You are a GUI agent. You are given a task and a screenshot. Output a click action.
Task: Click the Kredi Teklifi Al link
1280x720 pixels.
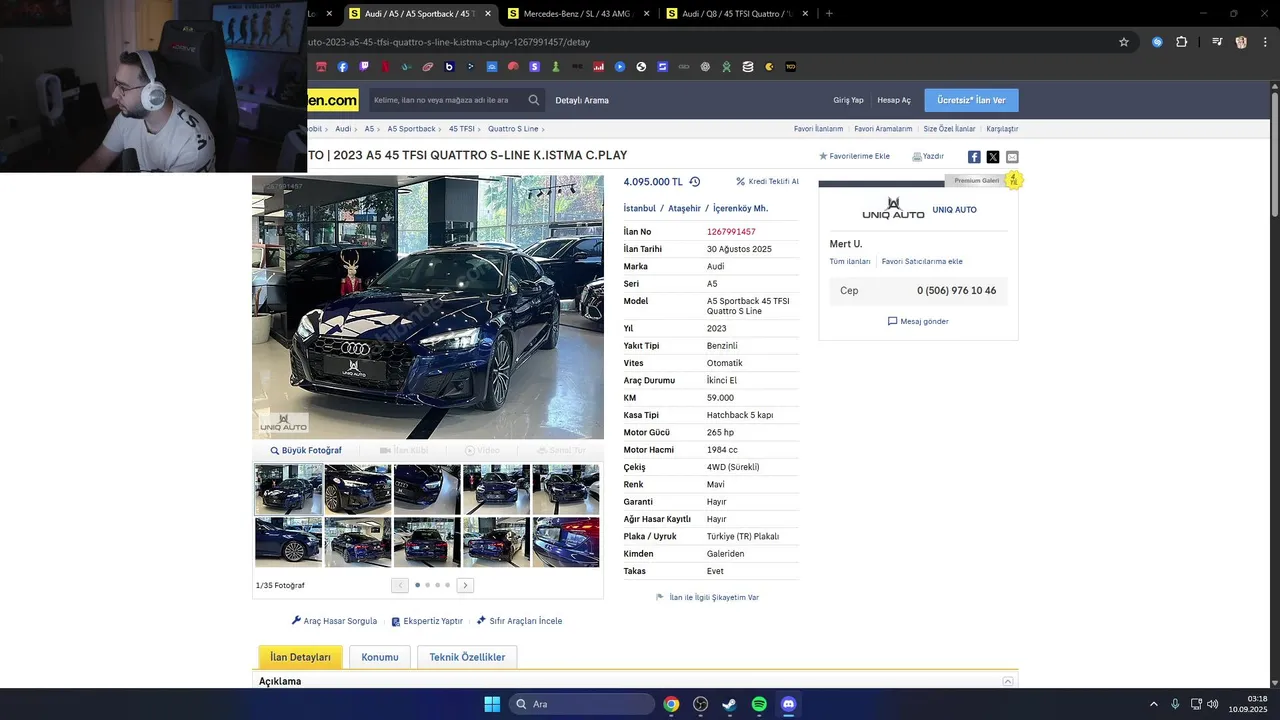[767, 182]
